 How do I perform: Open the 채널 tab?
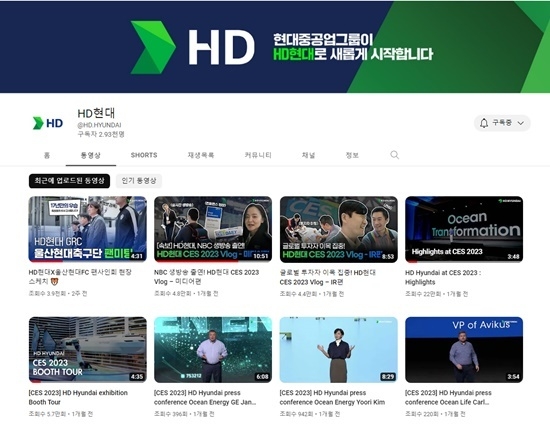(x=308, y=155)
